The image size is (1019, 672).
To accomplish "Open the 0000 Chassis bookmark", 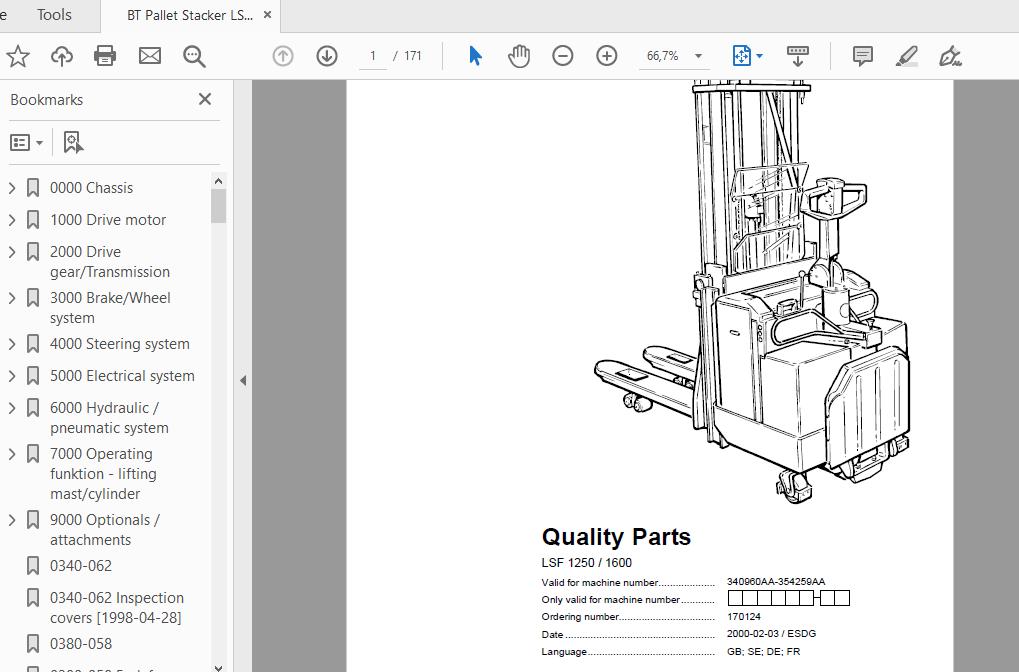I will coord(92,188).
